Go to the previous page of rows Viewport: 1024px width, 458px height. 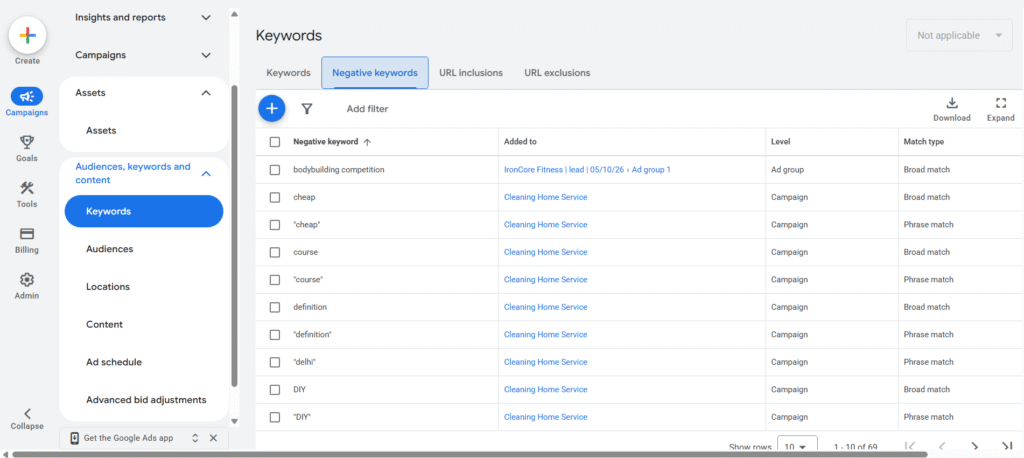pyautogui.click(x=942, y=447)
